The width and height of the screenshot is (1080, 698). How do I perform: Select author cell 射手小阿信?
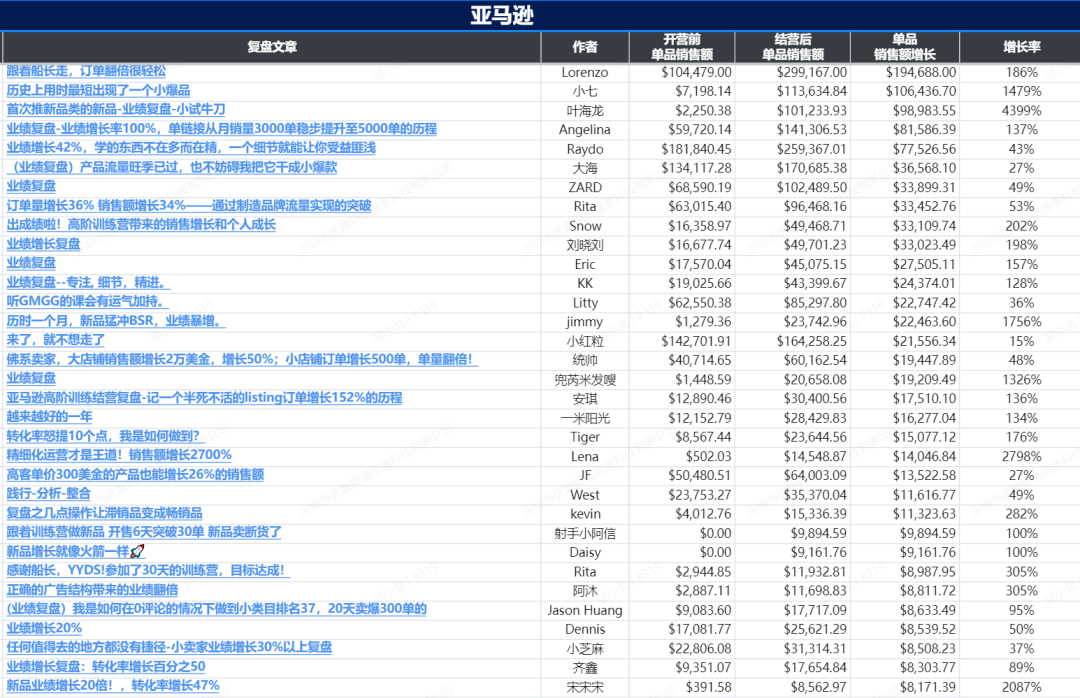tap(585, 533)
